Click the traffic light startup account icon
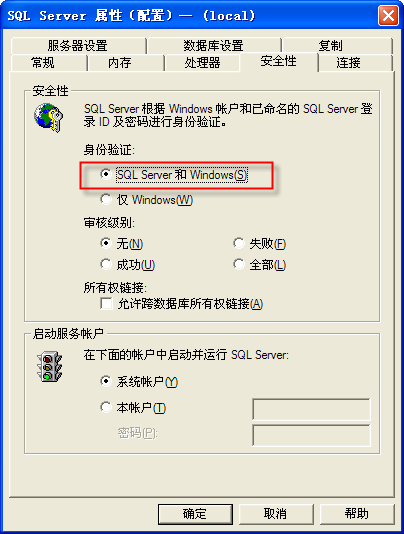The height and width of the screenshot is (534, 404). 49,367
